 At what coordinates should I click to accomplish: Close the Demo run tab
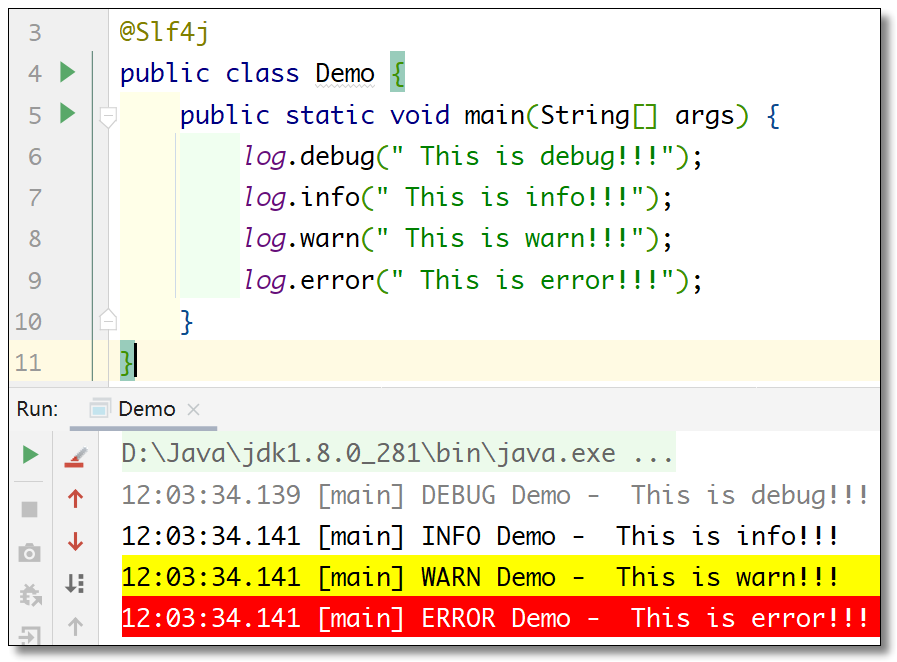[193, 409]
